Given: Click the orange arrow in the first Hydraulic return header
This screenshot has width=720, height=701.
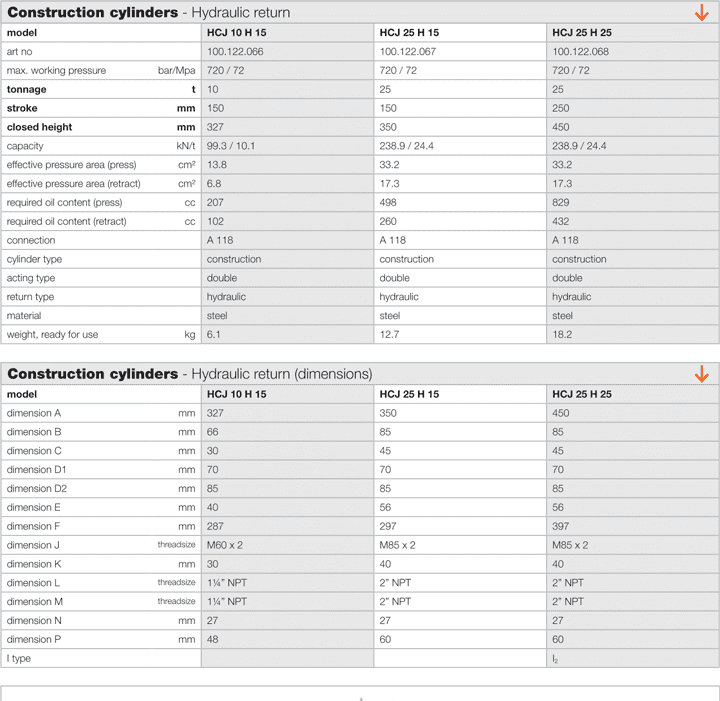Looking at the screenshot, I should (701, 13).
